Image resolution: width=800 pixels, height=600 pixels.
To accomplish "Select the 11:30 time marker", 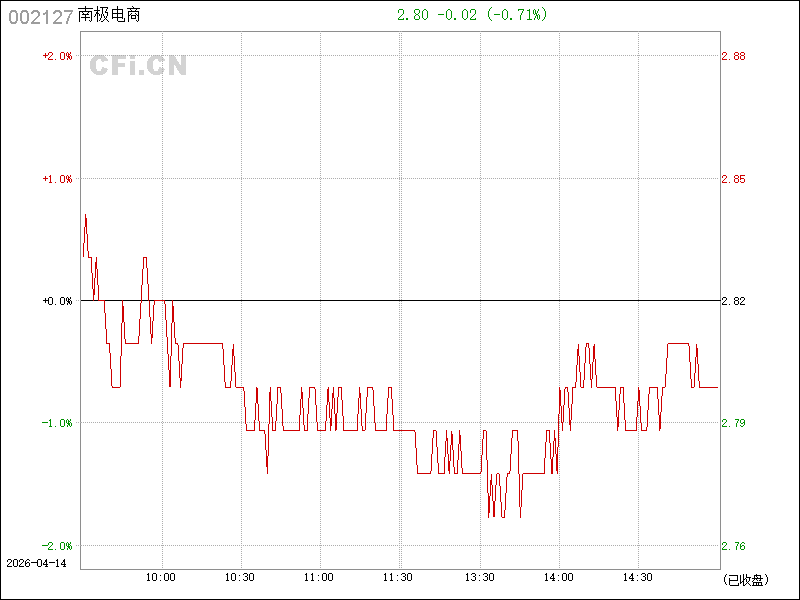I will (x=399, y=578).
